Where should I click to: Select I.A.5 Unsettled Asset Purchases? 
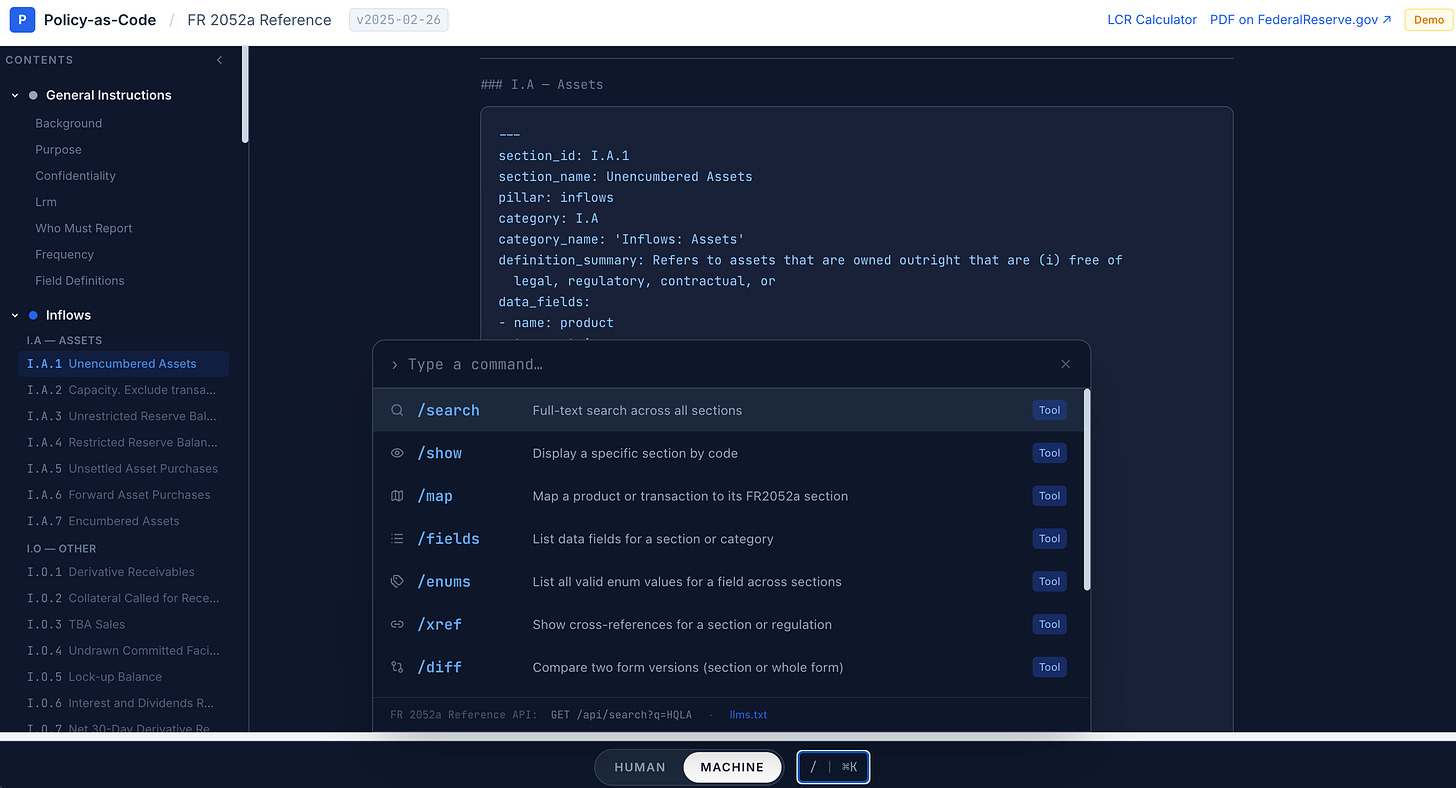point(124,468)
